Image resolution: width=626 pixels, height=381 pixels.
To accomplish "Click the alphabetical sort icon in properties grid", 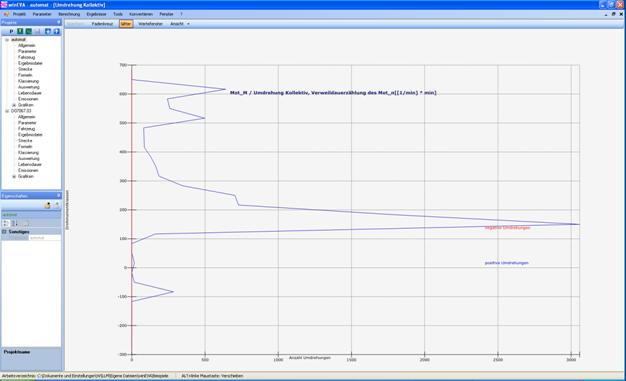I will point(14,223).
